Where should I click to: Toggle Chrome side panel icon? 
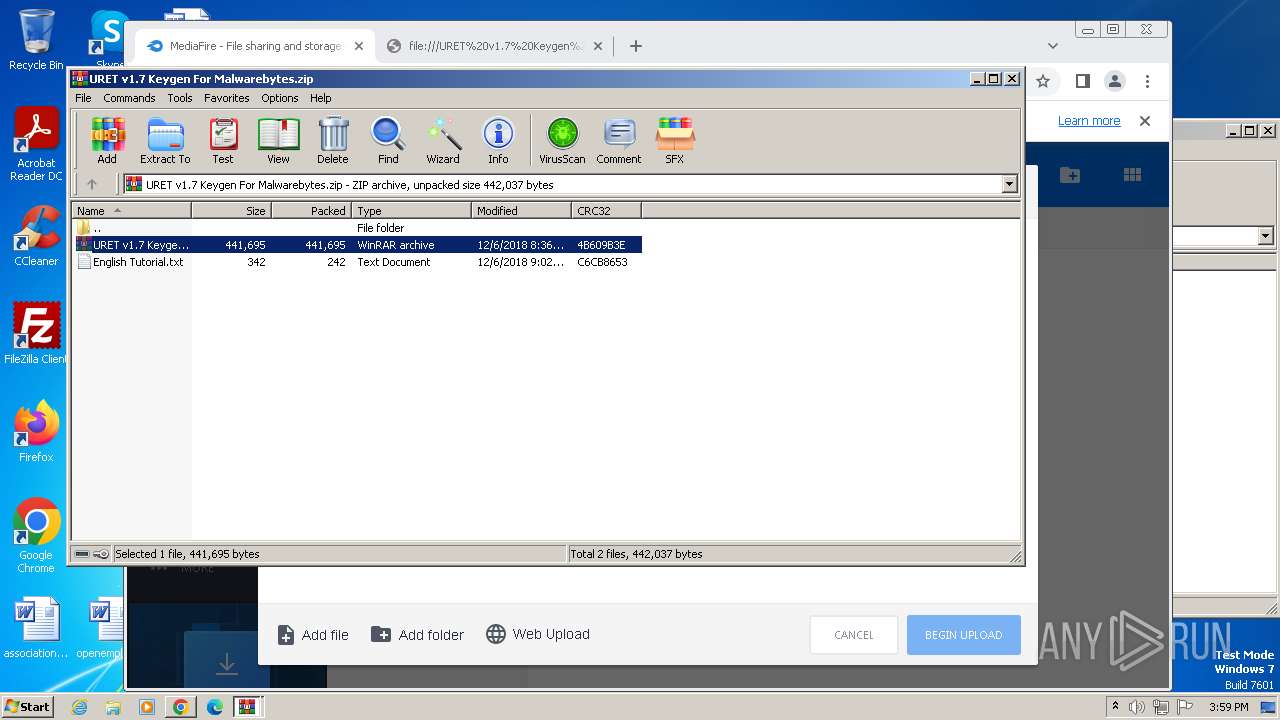coord(1082,81)
